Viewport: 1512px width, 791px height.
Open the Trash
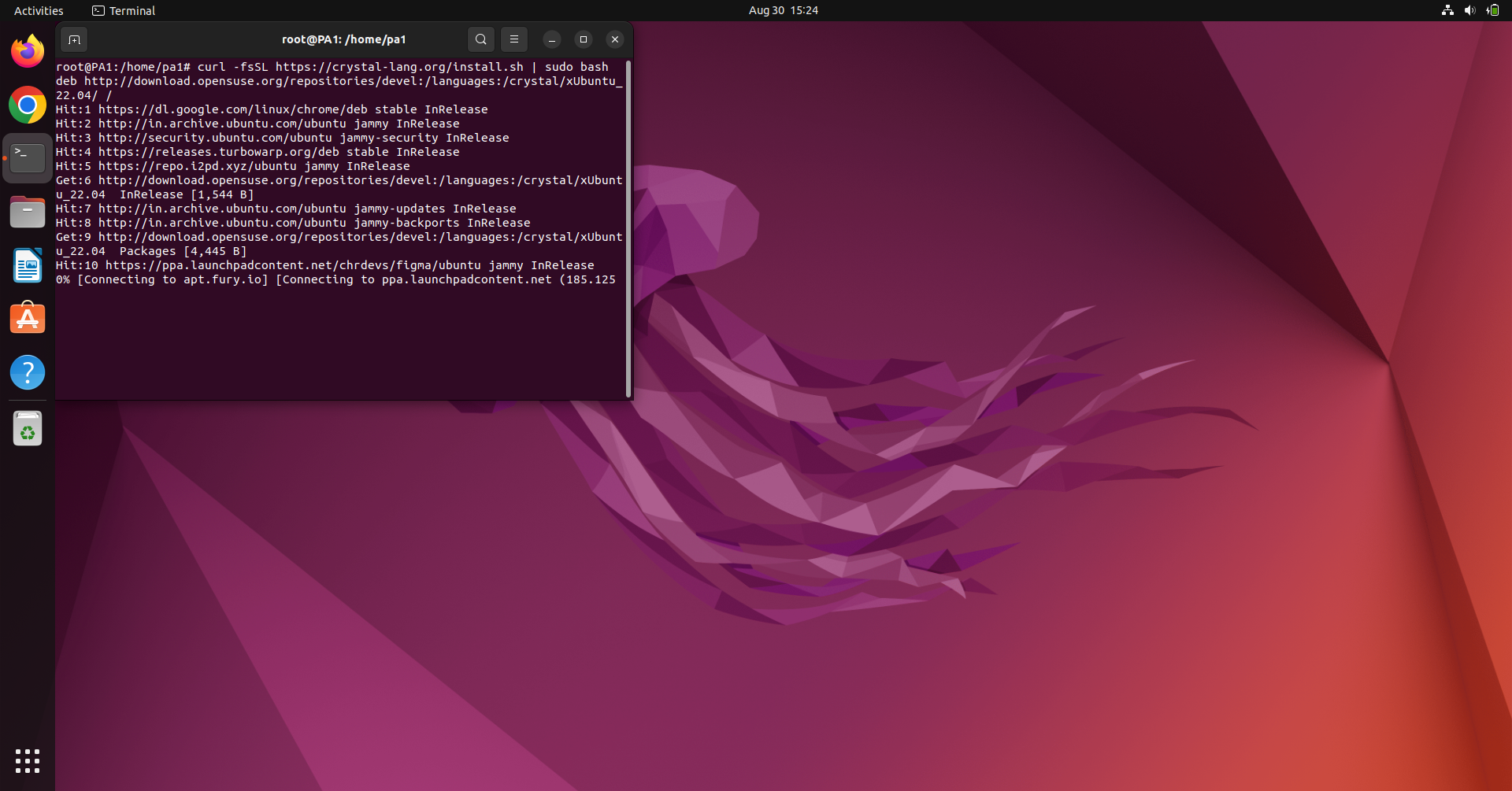pyautogui.click(x=28, y=430)
